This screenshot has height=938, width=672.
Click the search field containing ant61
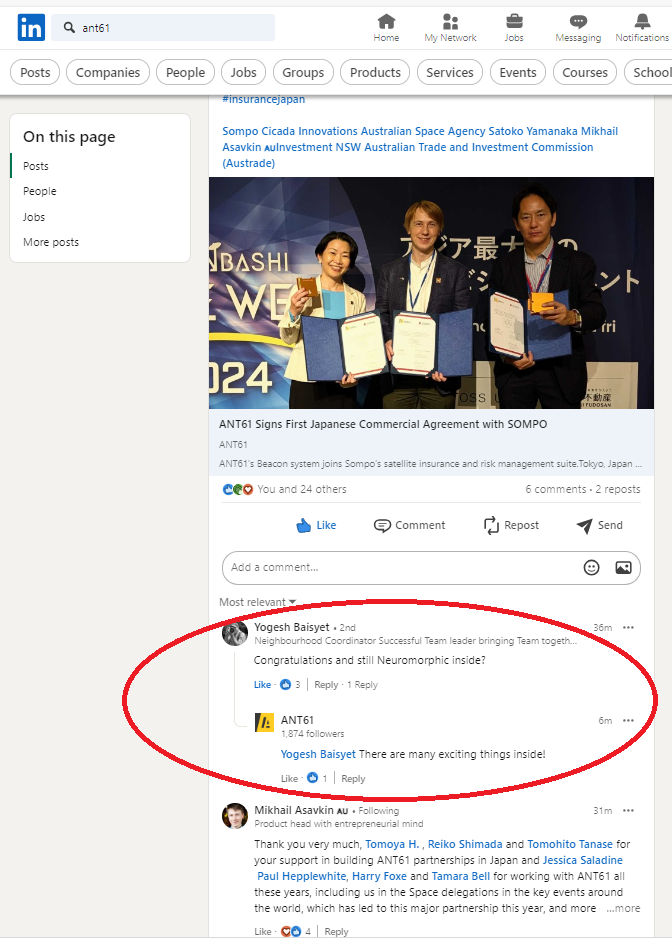click(163, 28)
